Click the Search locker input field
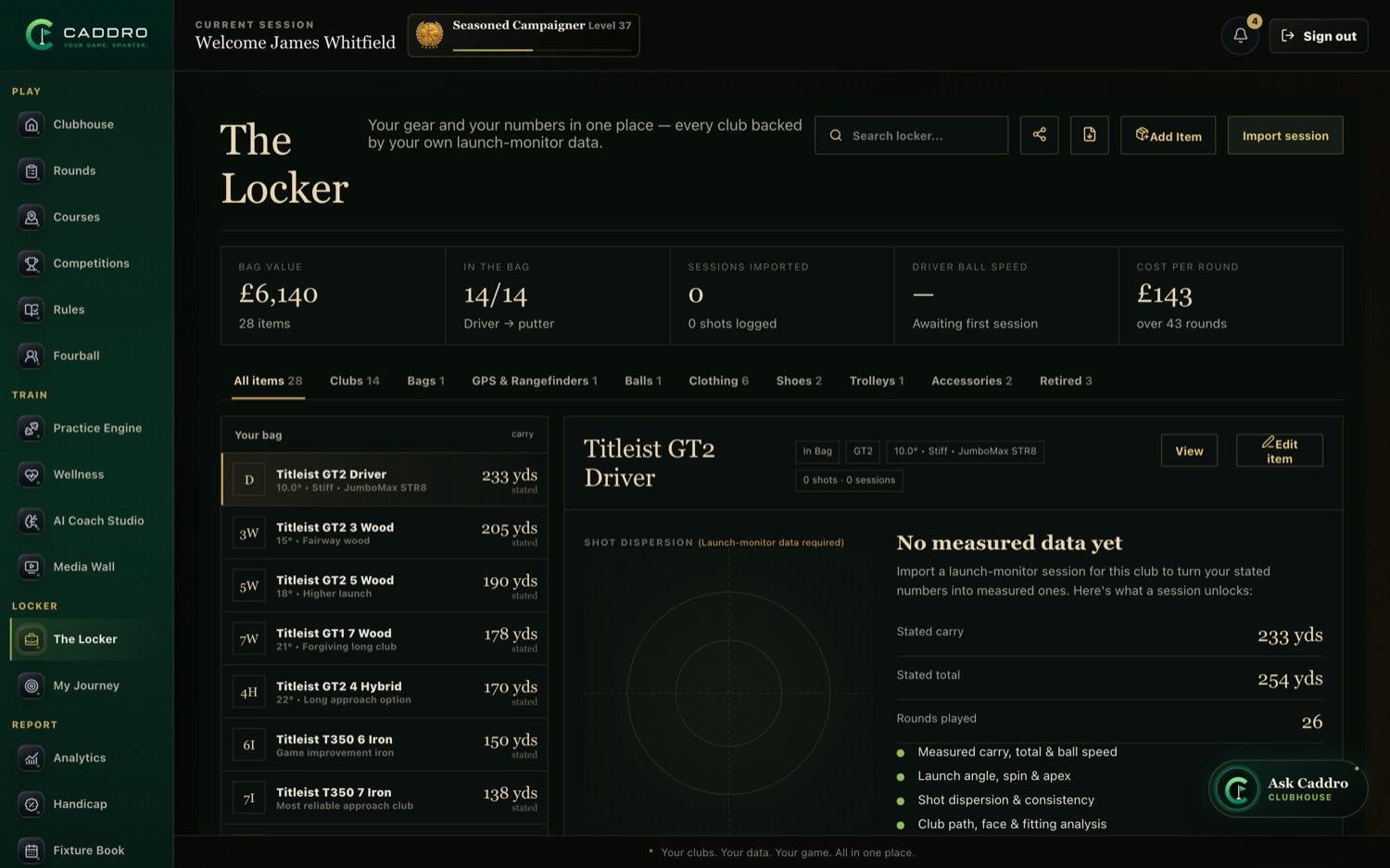 pos(912,135)
